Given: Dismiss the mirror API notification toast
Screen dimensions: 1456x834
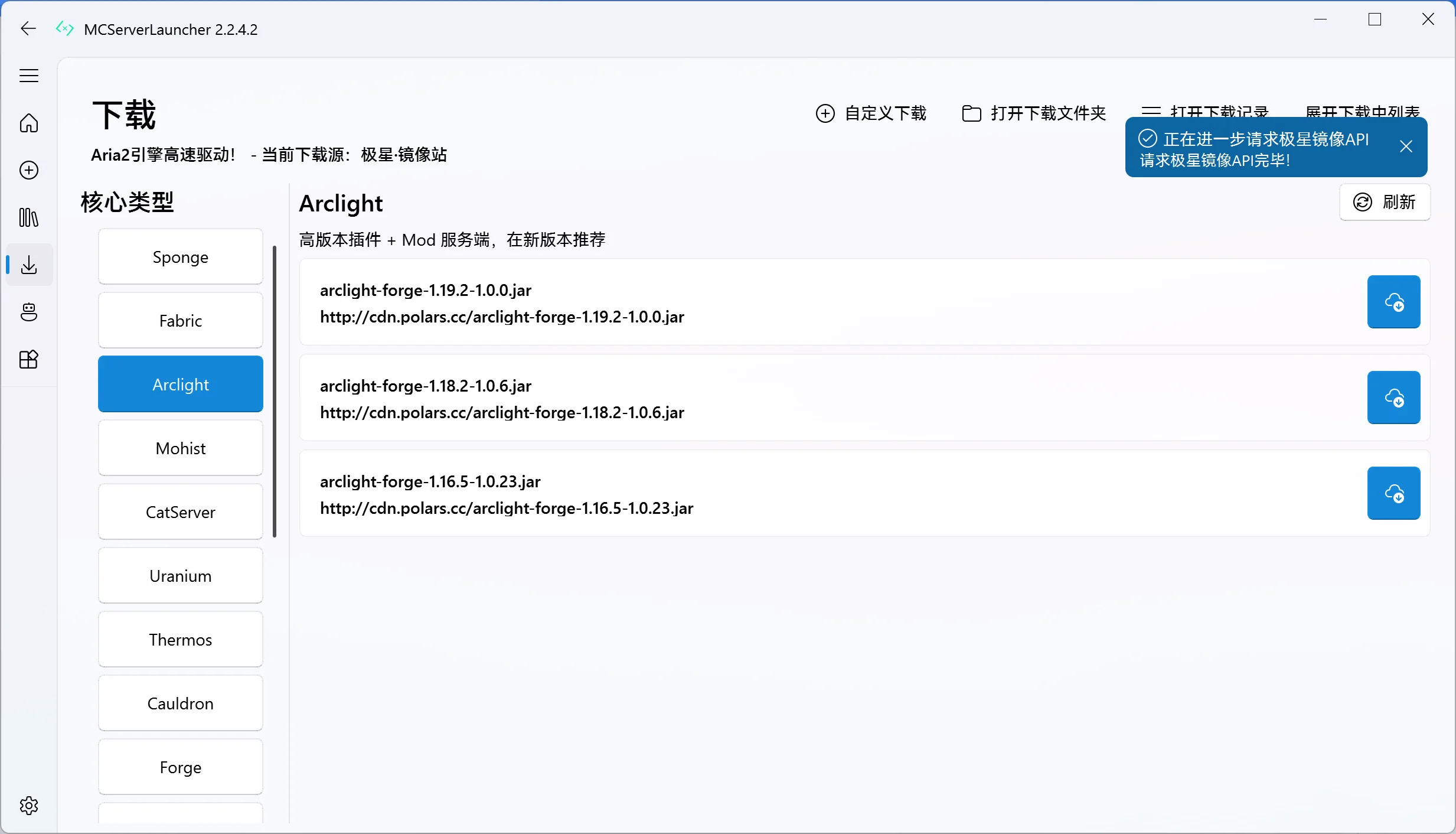Looking at the screenshot, I should click(1406, 146).
